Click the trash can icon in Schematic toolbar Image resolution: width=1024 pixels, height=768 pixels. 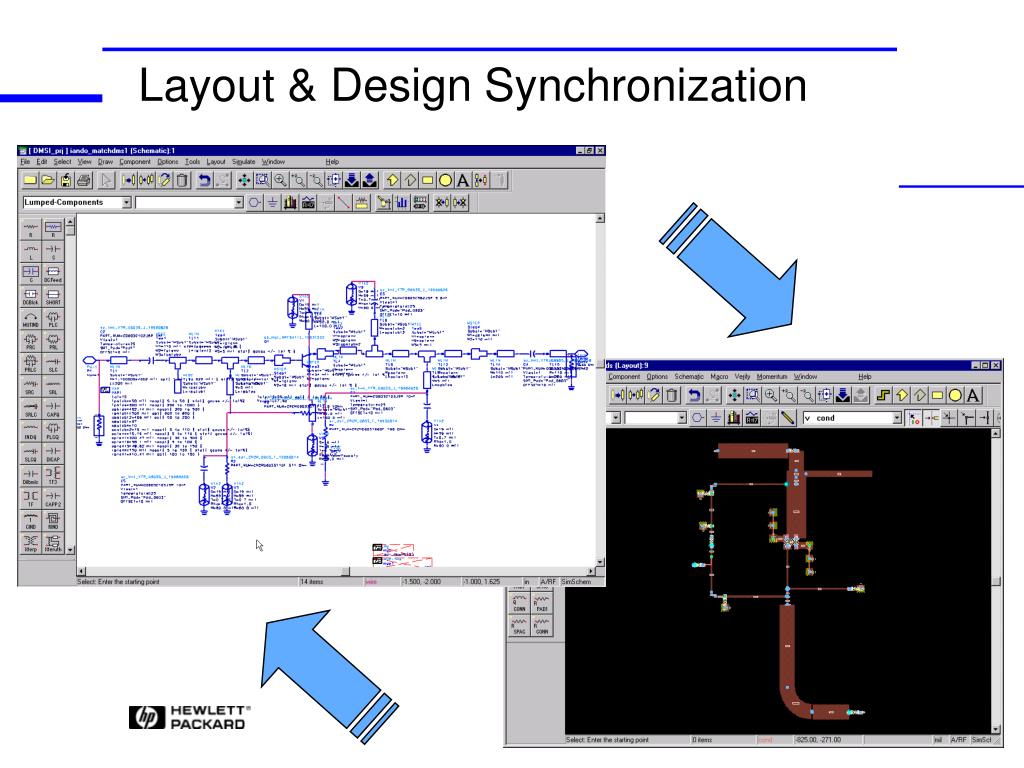[183, 180]
